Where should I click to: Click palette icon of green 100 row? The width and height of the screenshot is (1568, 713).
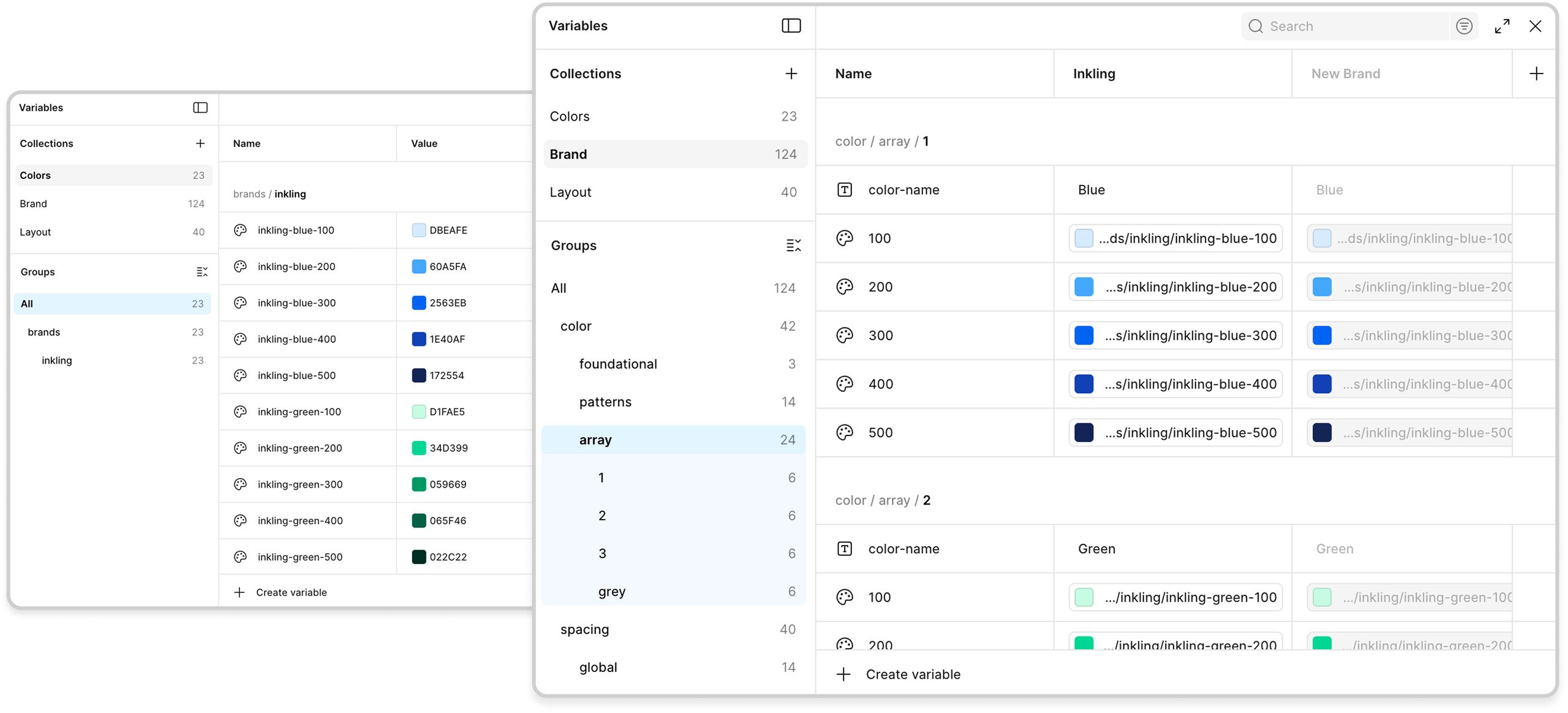845,597
